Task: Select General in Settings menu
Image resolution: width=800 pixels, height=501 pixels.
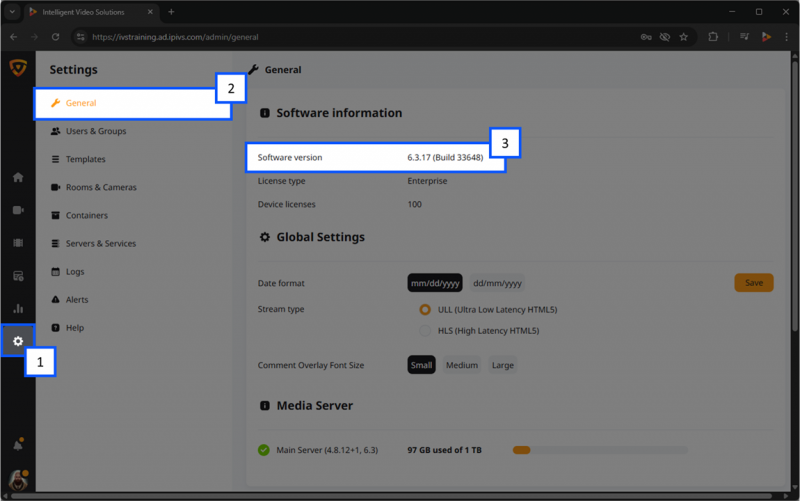Action: pyautogui.click(x=133, y=103)
